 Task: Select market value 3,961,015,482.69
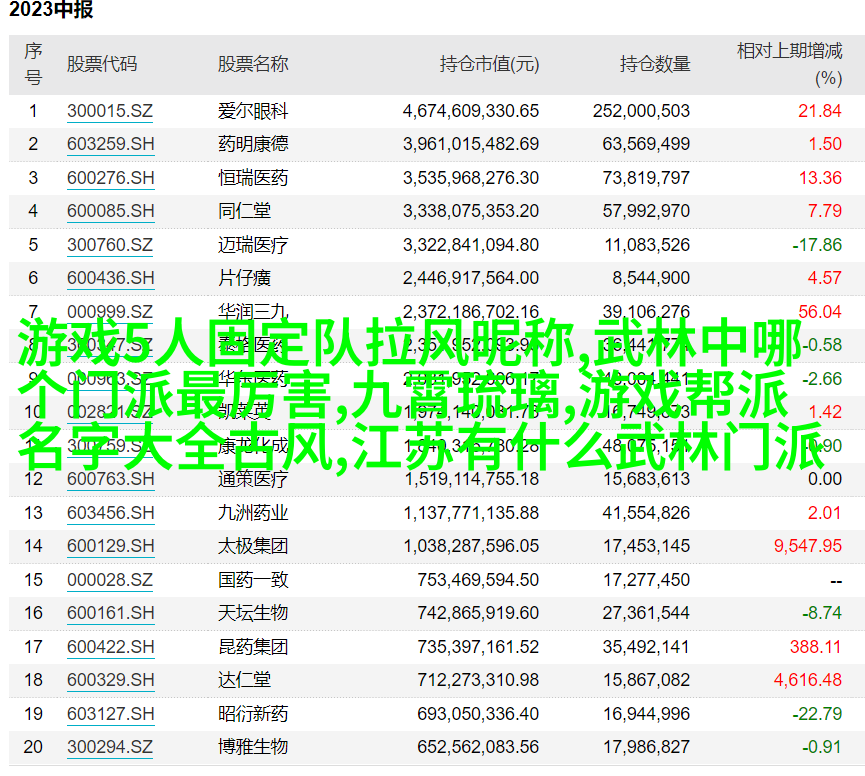471,145
